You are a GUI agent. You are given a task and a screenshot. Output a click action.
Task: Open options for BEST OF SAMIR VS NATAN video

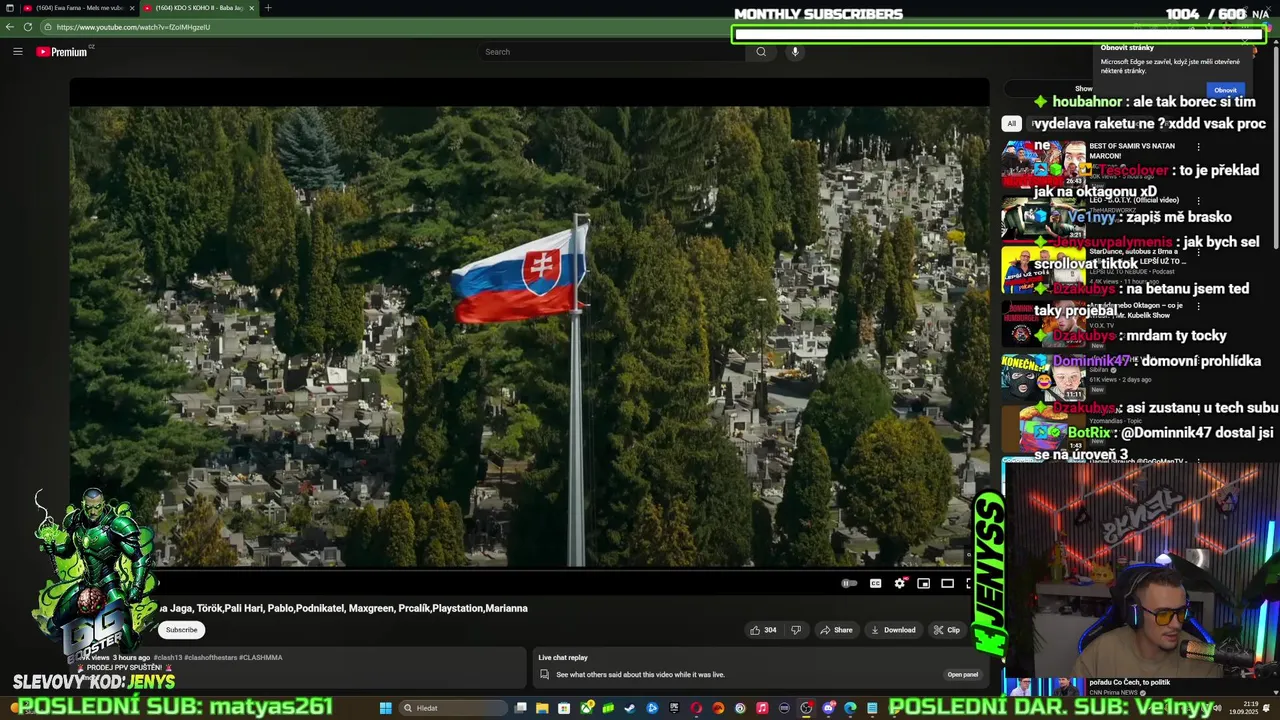tap(1198, 147)
